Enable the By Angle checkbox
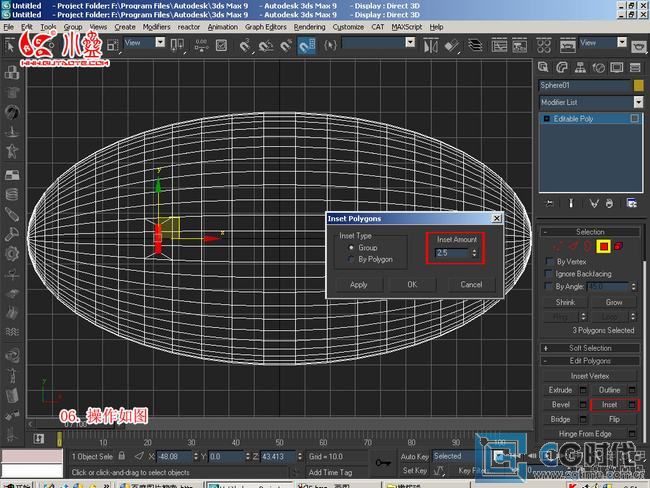Image resolution: width=650 pixels, height=488 pixels. 549,286
